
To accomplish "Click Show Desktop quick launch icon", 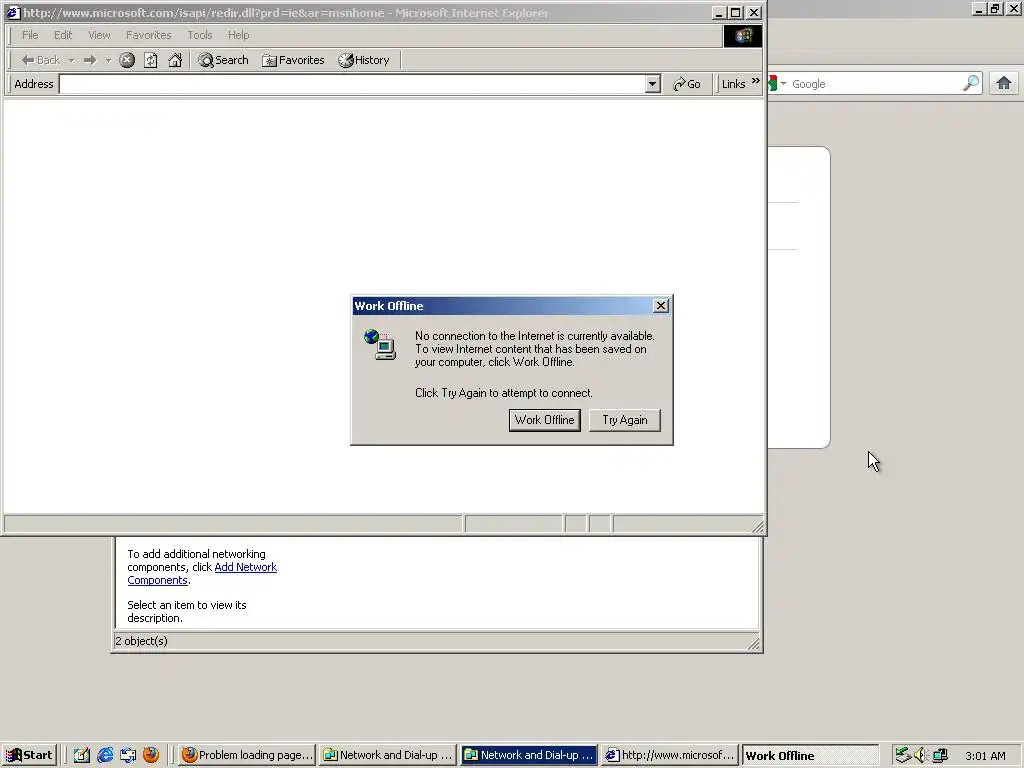I will pos(82,756).
